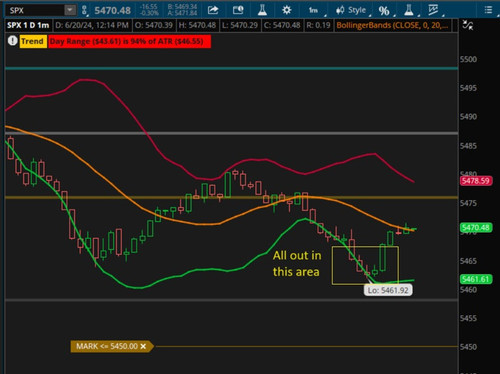This screenshot has height=374, width=500.
Task: Click the green 5470.48 price axis label
Action: [476, 227]
